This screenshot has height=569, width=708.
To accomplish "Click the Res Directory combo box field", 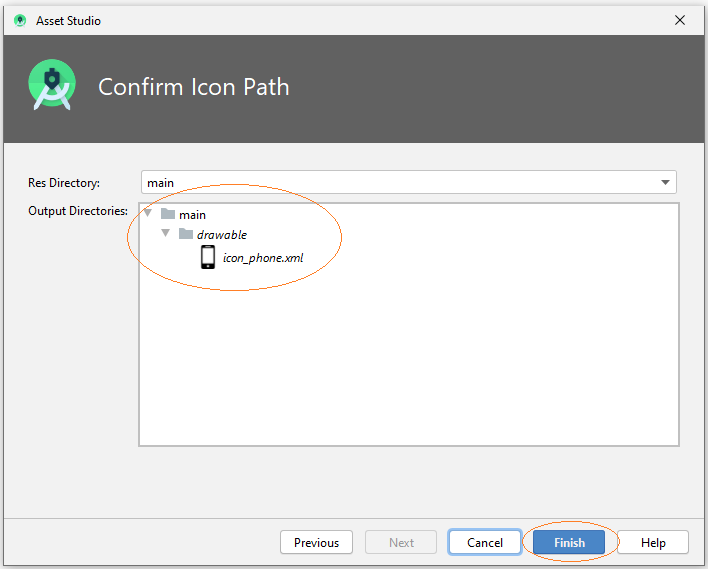I will (x=409, y=182).
